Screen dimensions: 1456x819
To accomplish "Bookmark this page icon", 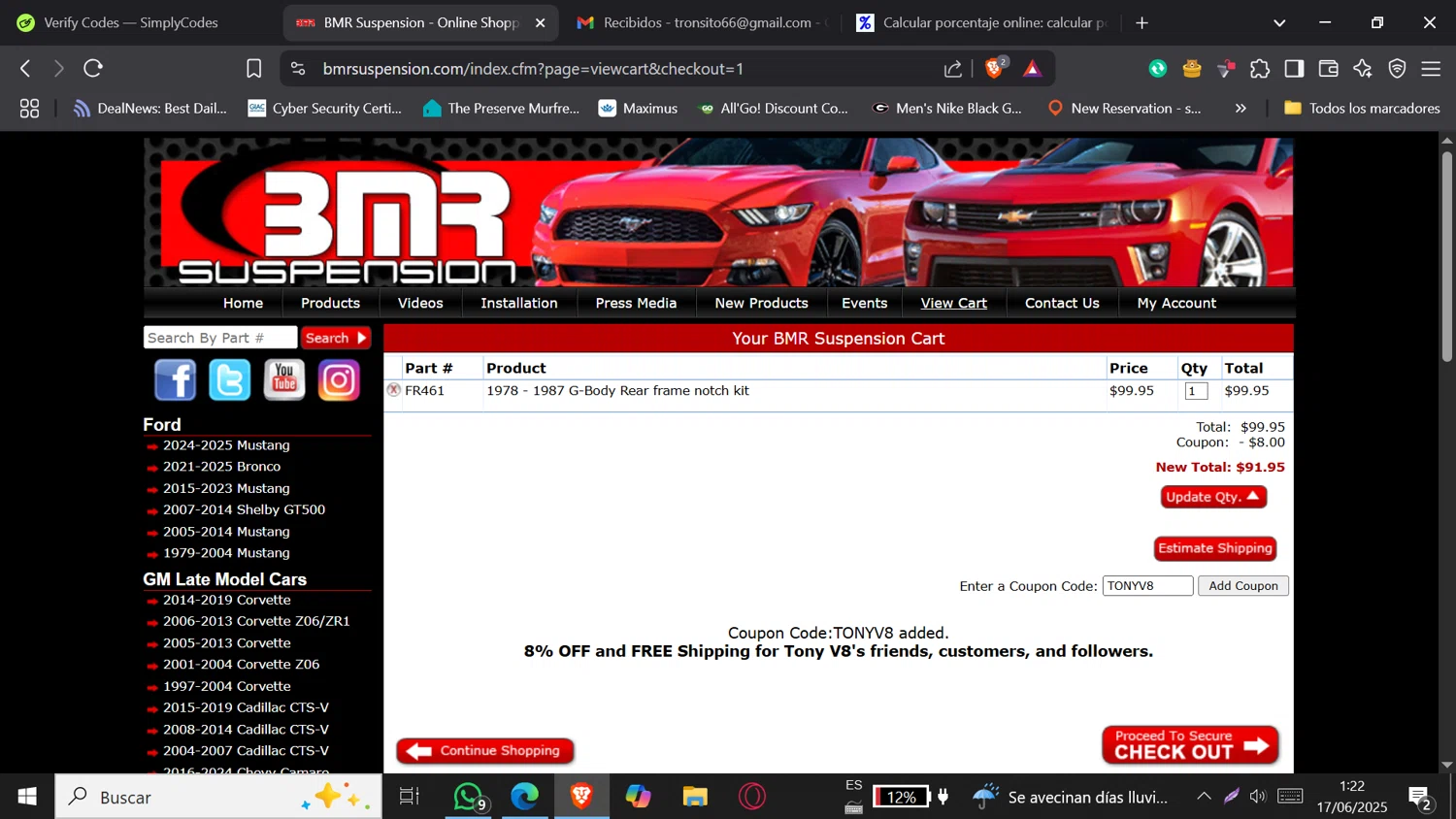I will point(254,68).
